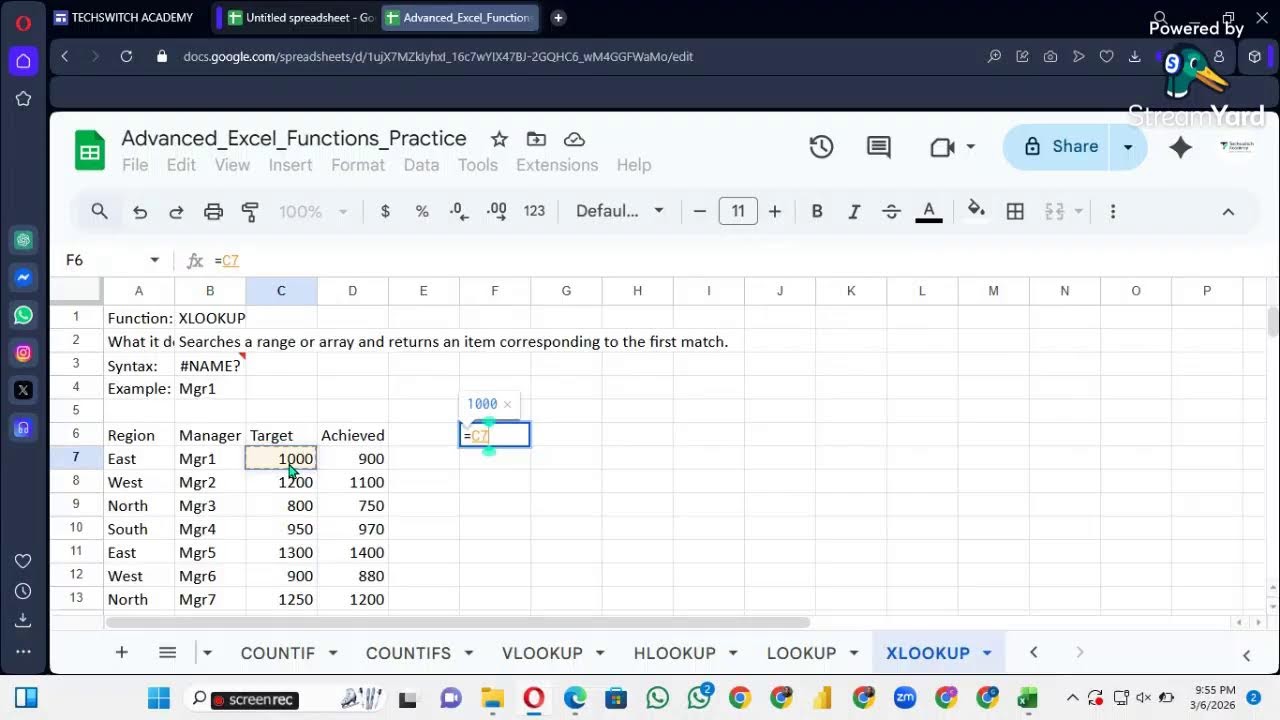Format as percent icon
Image resolution: width=1280 pixels, height=720 pixels.
point(422,211)
